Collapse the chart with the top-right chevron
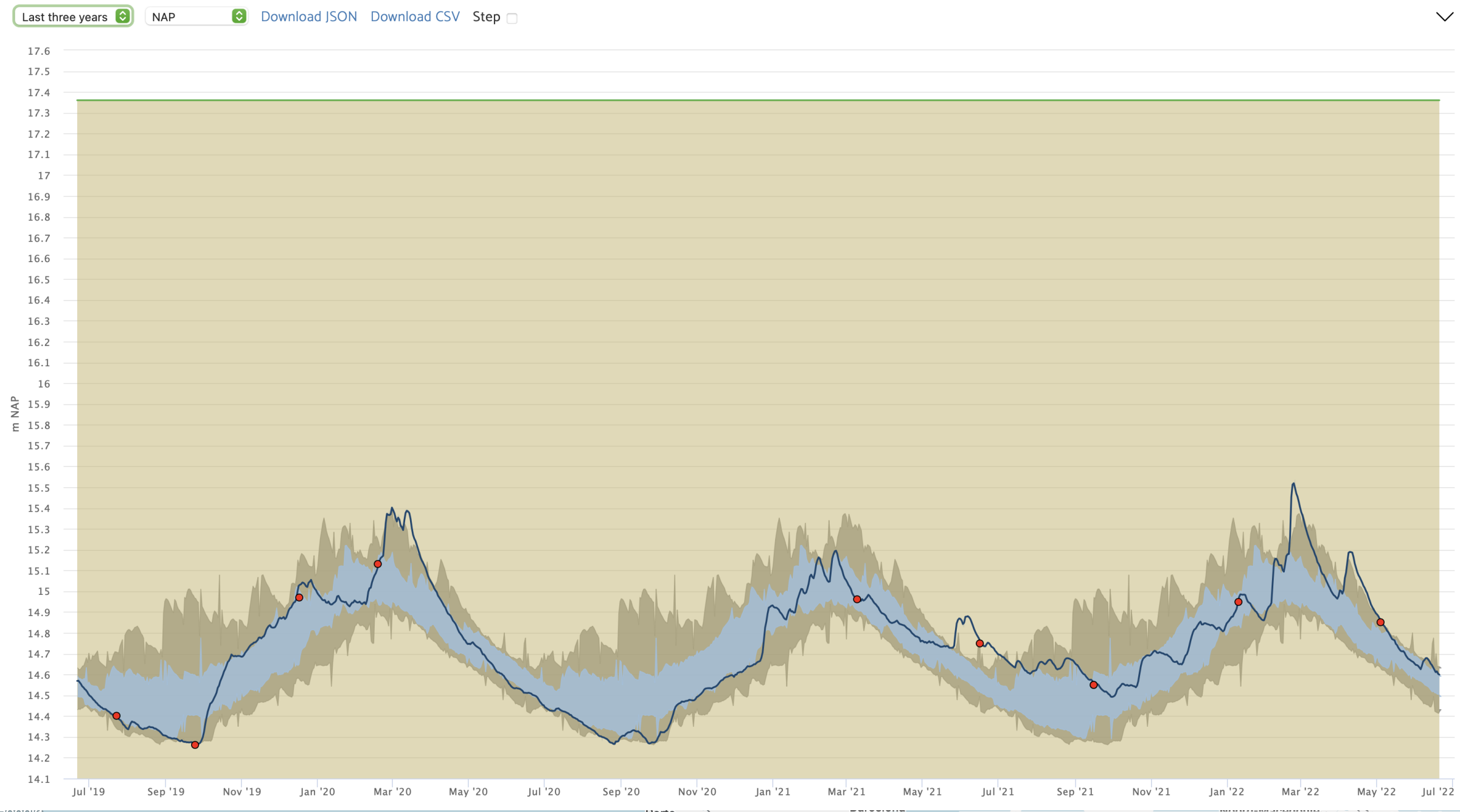 coord(1444,16)
